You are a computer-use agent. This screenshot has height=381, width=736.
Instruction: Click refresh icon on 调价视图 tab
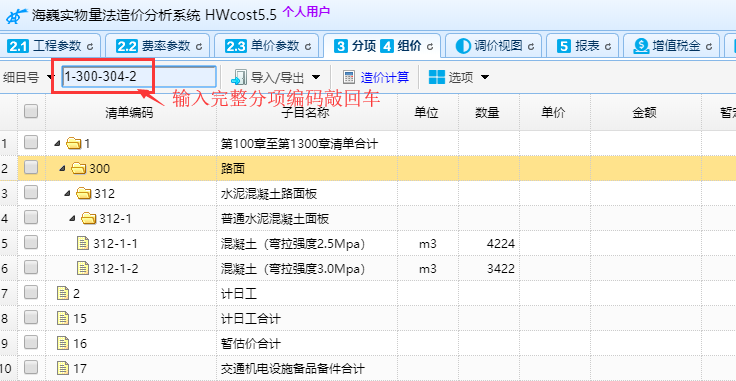[x=531, y=46]
